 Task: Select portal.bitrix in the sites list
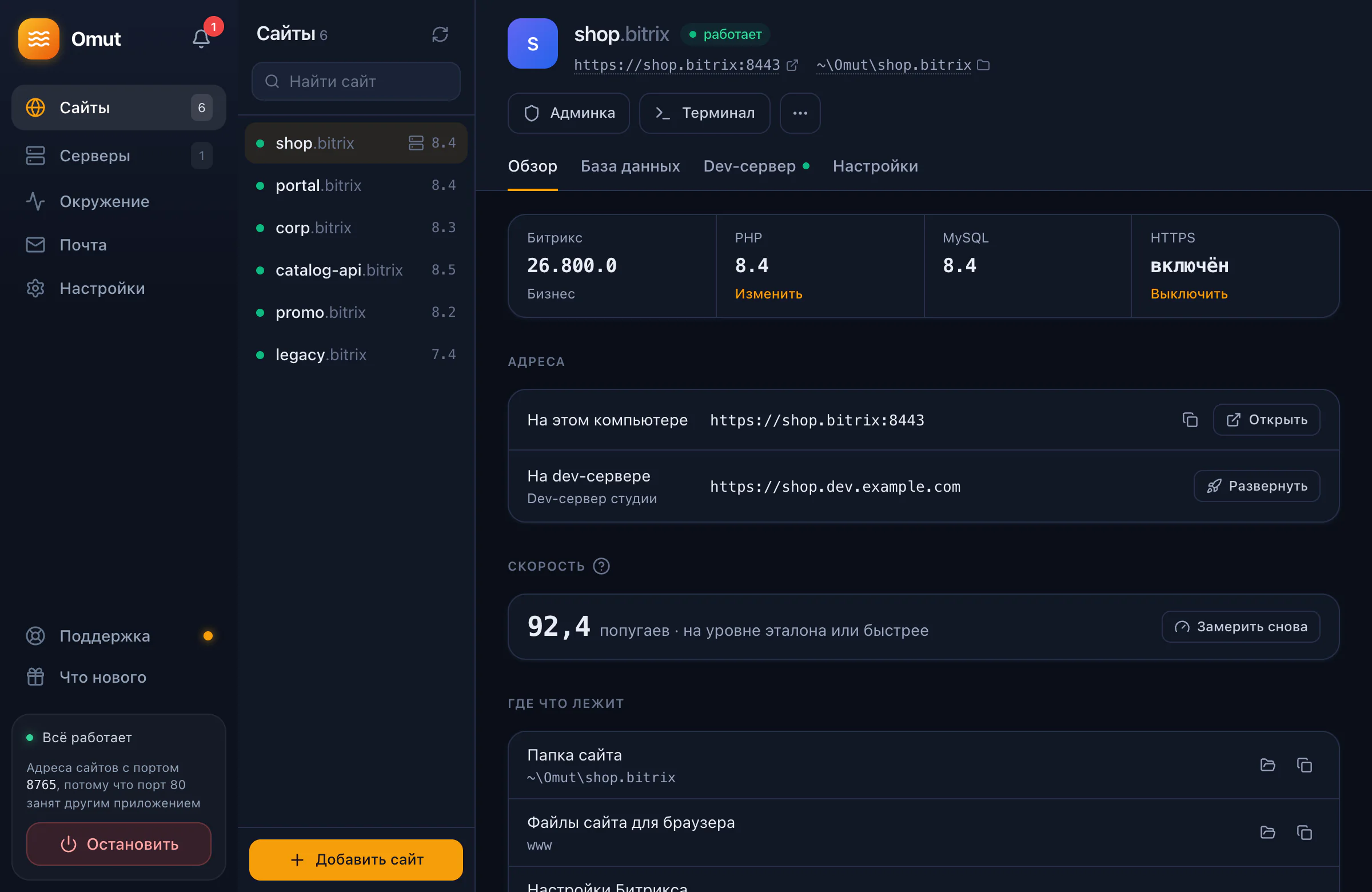coord(356,186)
